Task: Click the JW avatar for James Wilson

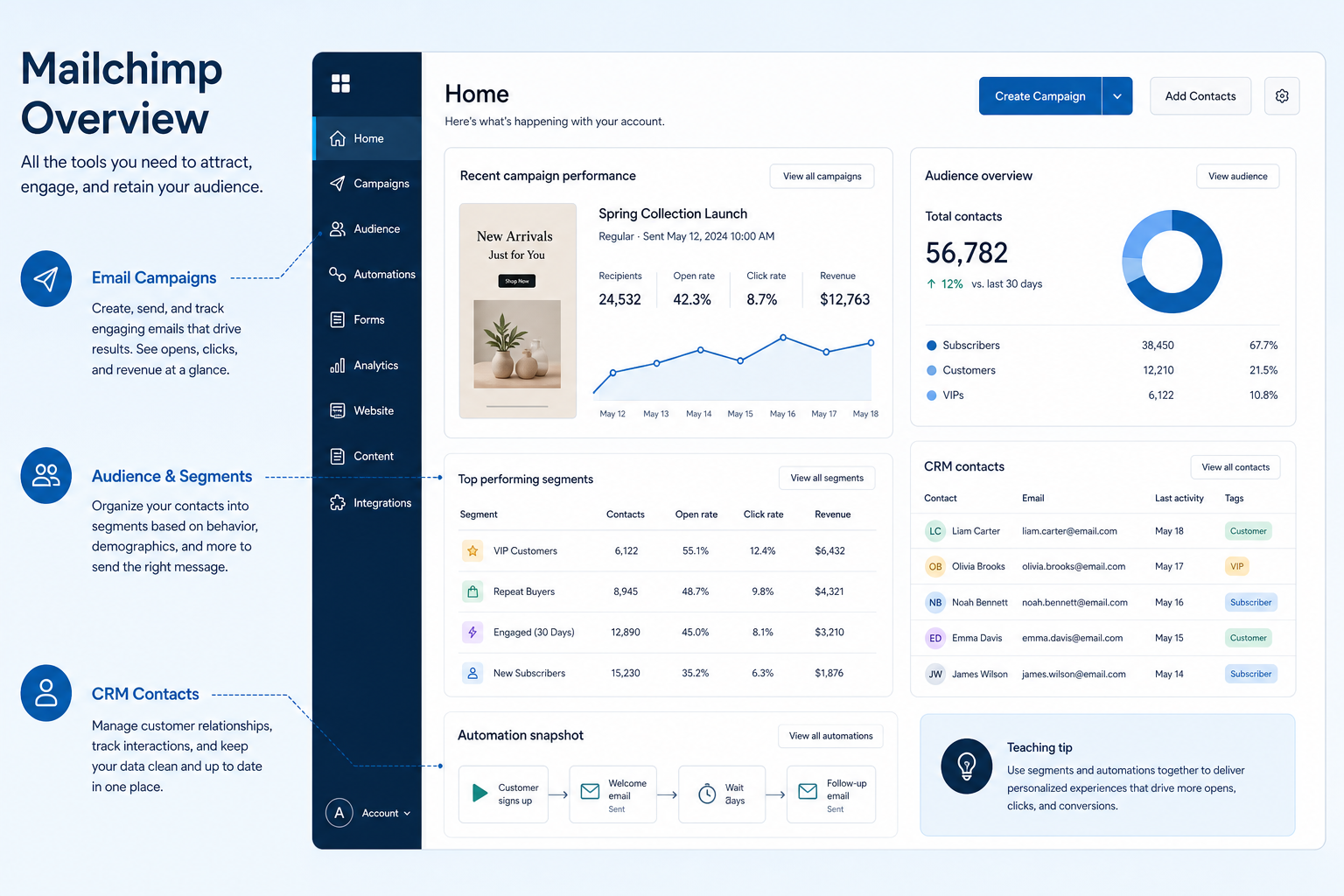Action: coord(935,674)
